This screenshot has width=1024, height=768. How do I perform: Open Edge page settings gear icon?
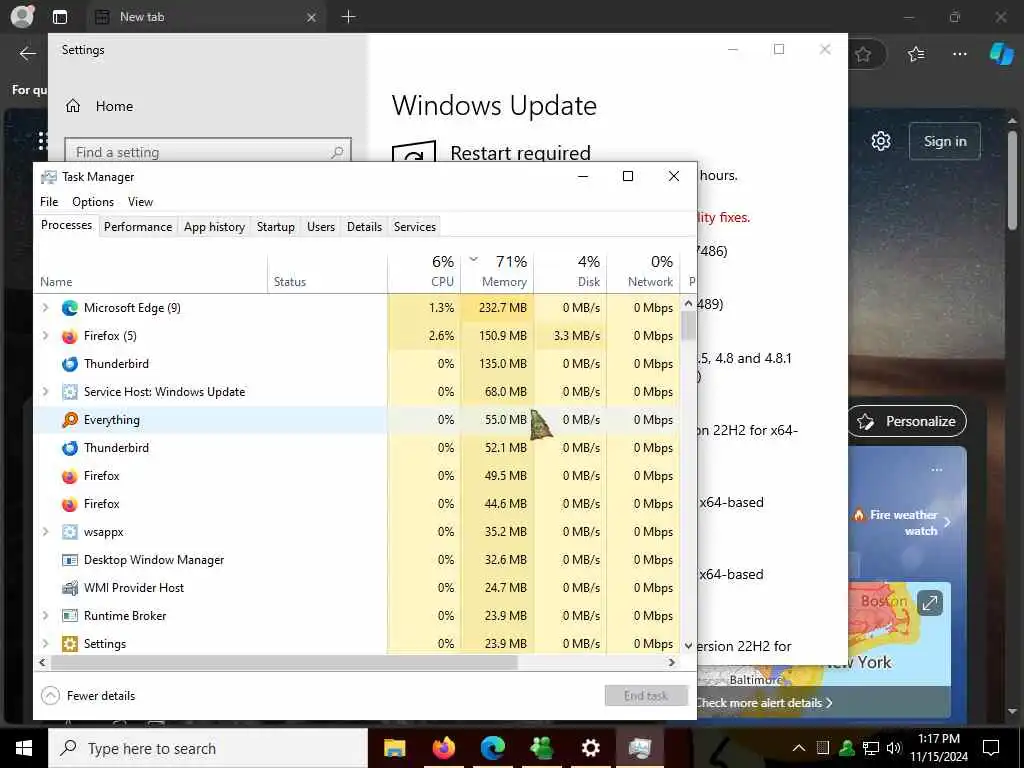click(x=881, y=141)
